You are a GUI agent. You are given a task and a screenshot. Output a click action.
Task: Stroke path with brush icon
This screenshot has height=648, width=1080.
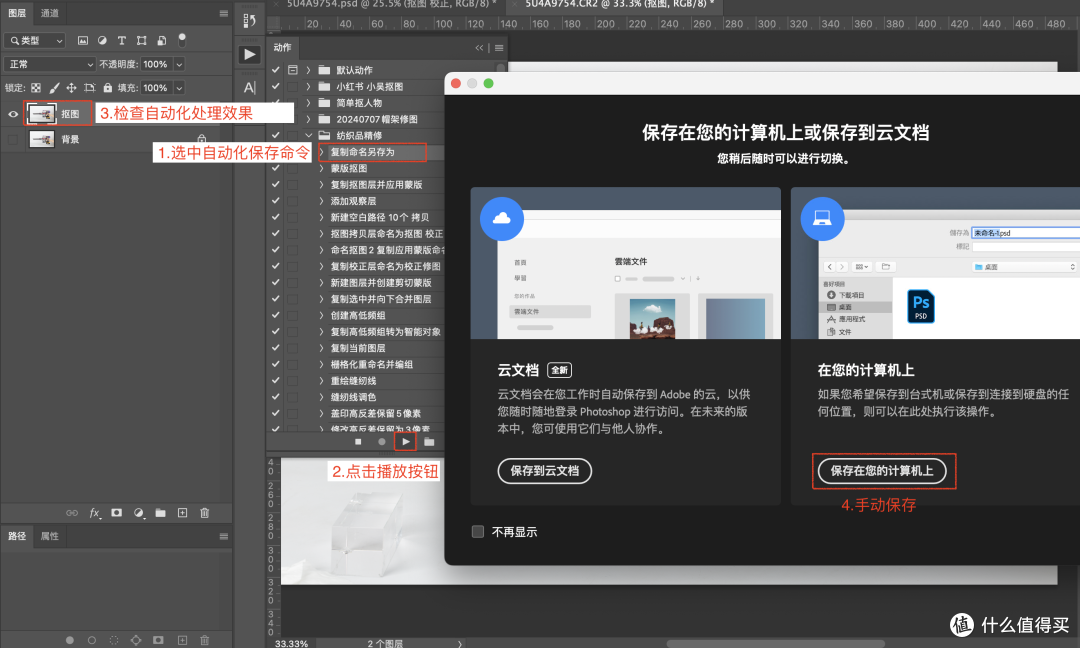[92, 640]
